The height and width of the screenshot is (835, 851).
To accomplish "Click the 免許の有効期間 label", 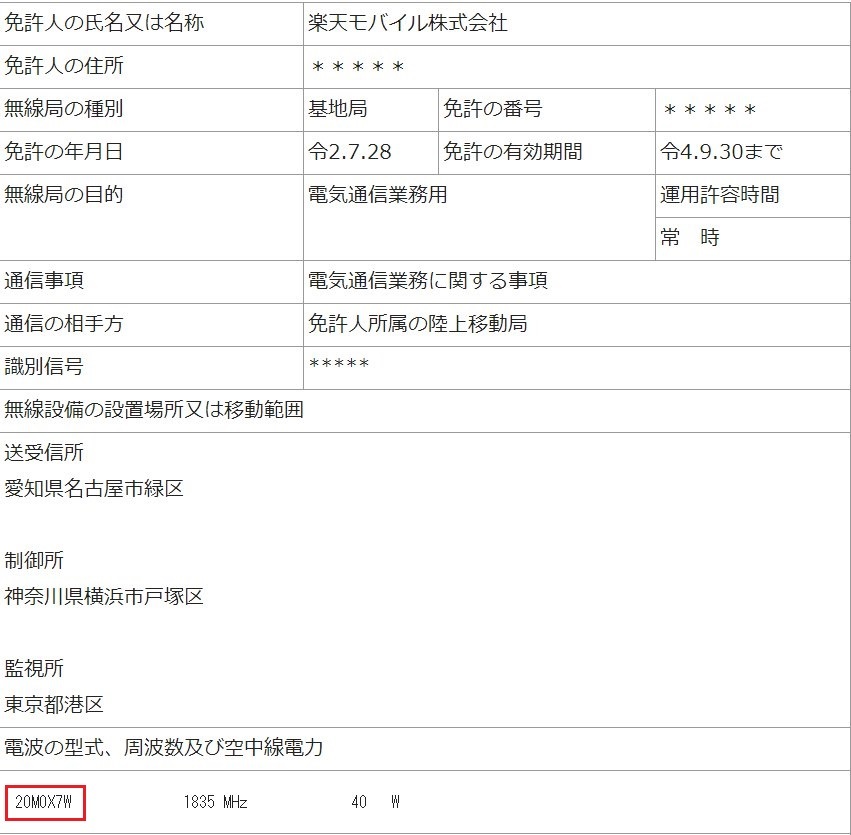I will (512, 151).
